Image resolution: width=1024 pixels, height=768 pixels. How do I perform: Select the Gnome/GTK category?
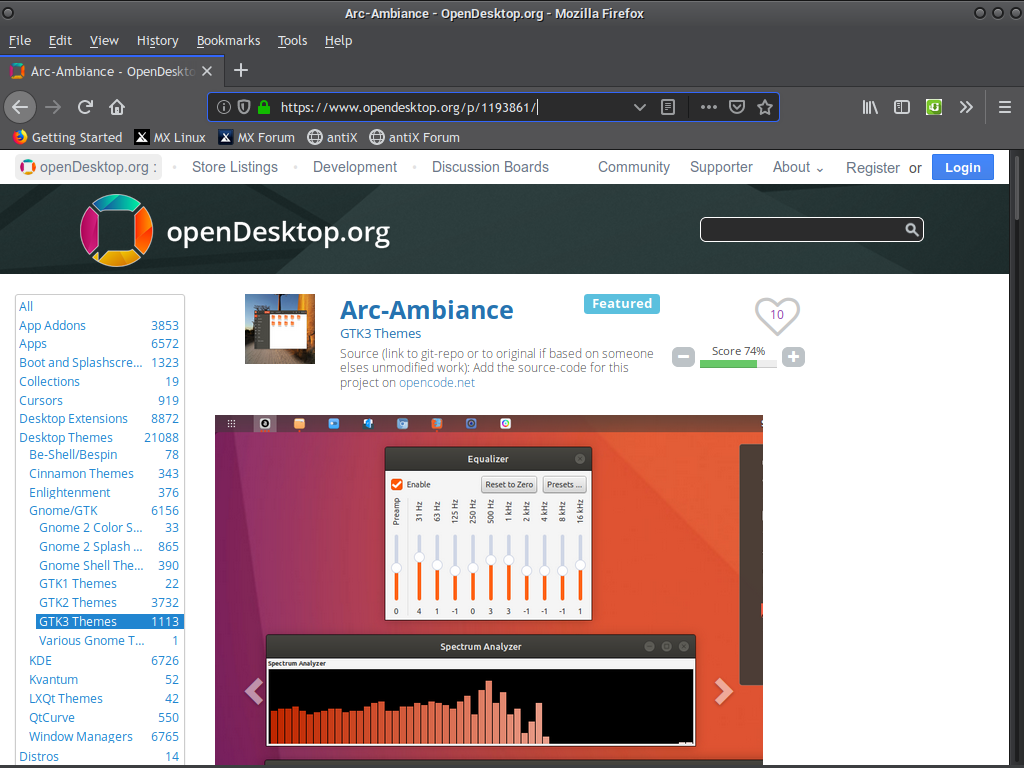(63, 511)
